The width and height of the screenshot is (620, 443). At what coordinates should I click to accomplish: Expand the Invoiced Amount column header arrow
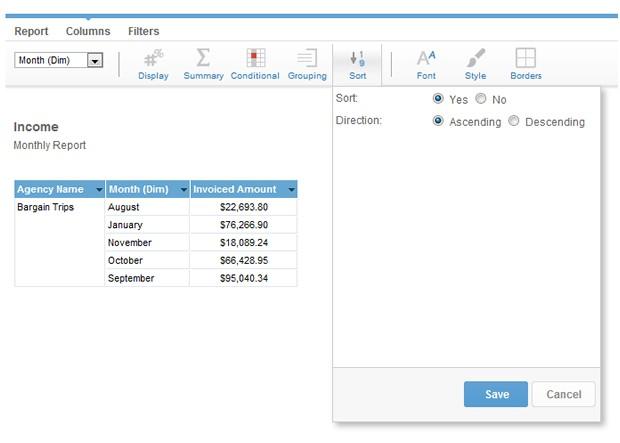[291, 190]
